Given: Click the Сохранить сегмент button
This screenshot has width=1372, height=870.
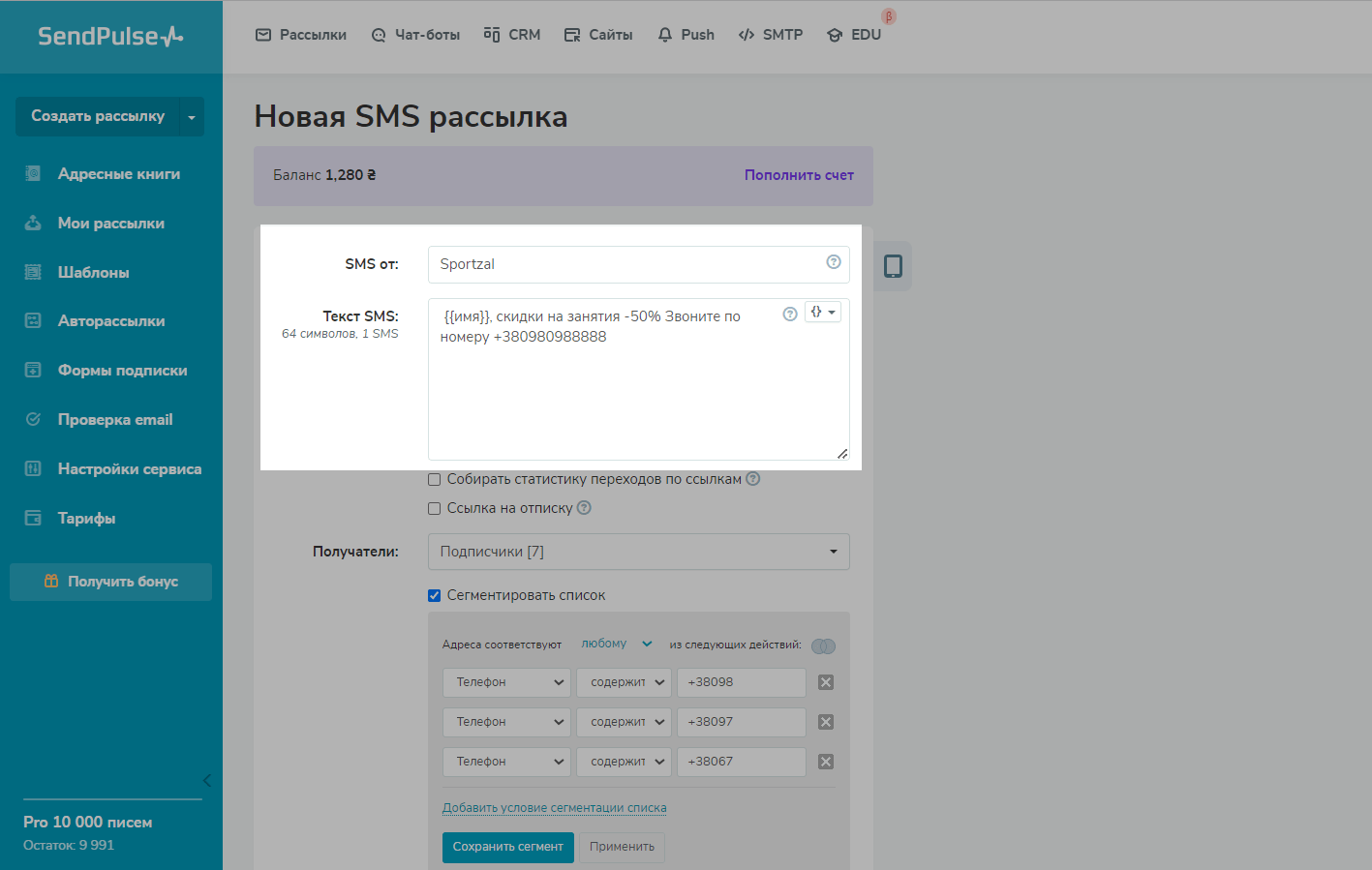Looking at the screenshot, I should [507, 847].
